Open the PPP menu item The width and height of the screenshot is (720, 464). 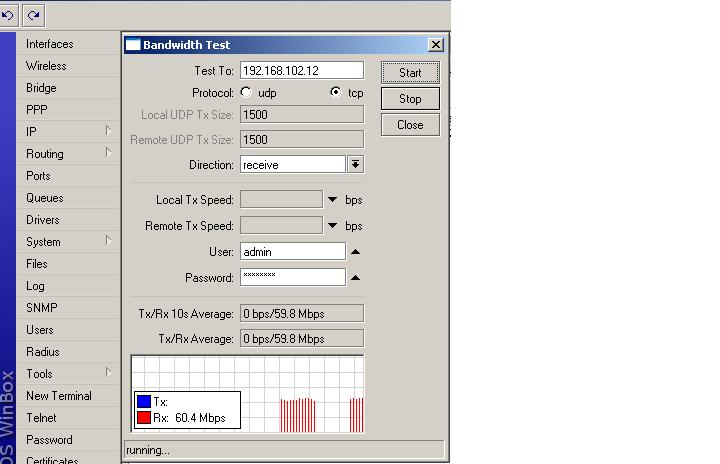[x=68, y=110]
